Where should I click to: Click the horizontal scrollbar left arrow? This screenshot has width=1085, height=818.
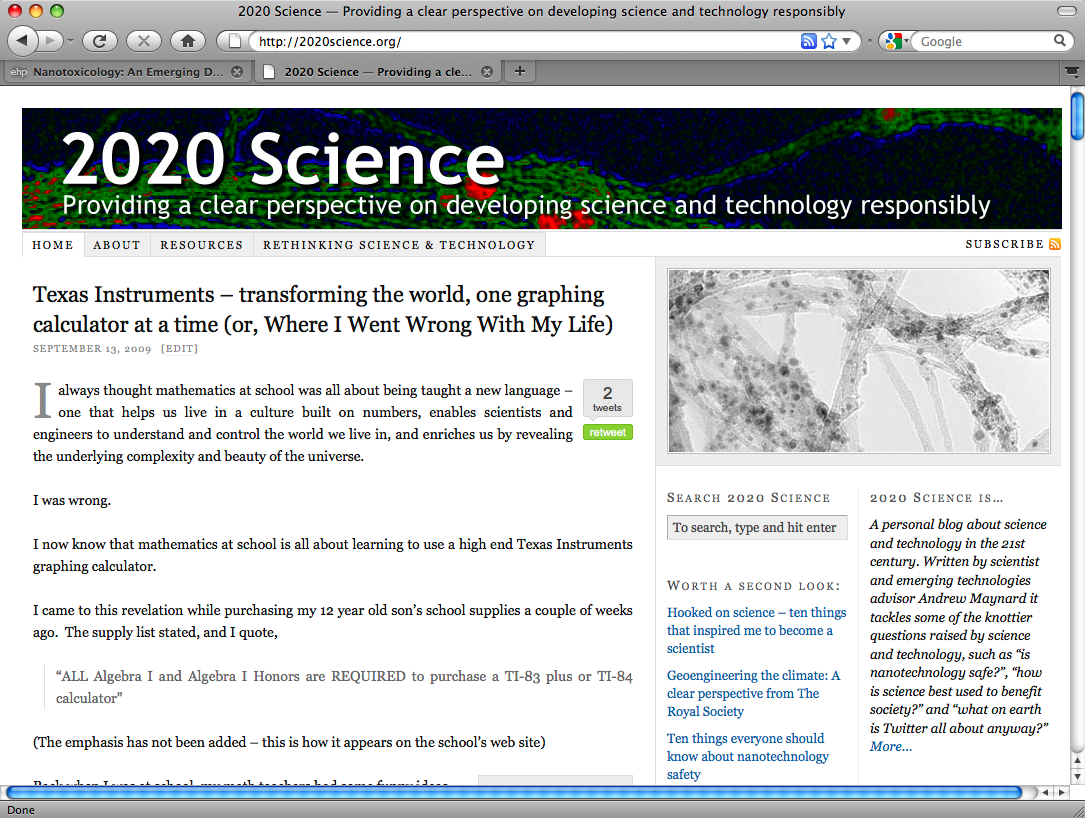click(1045, 792)
